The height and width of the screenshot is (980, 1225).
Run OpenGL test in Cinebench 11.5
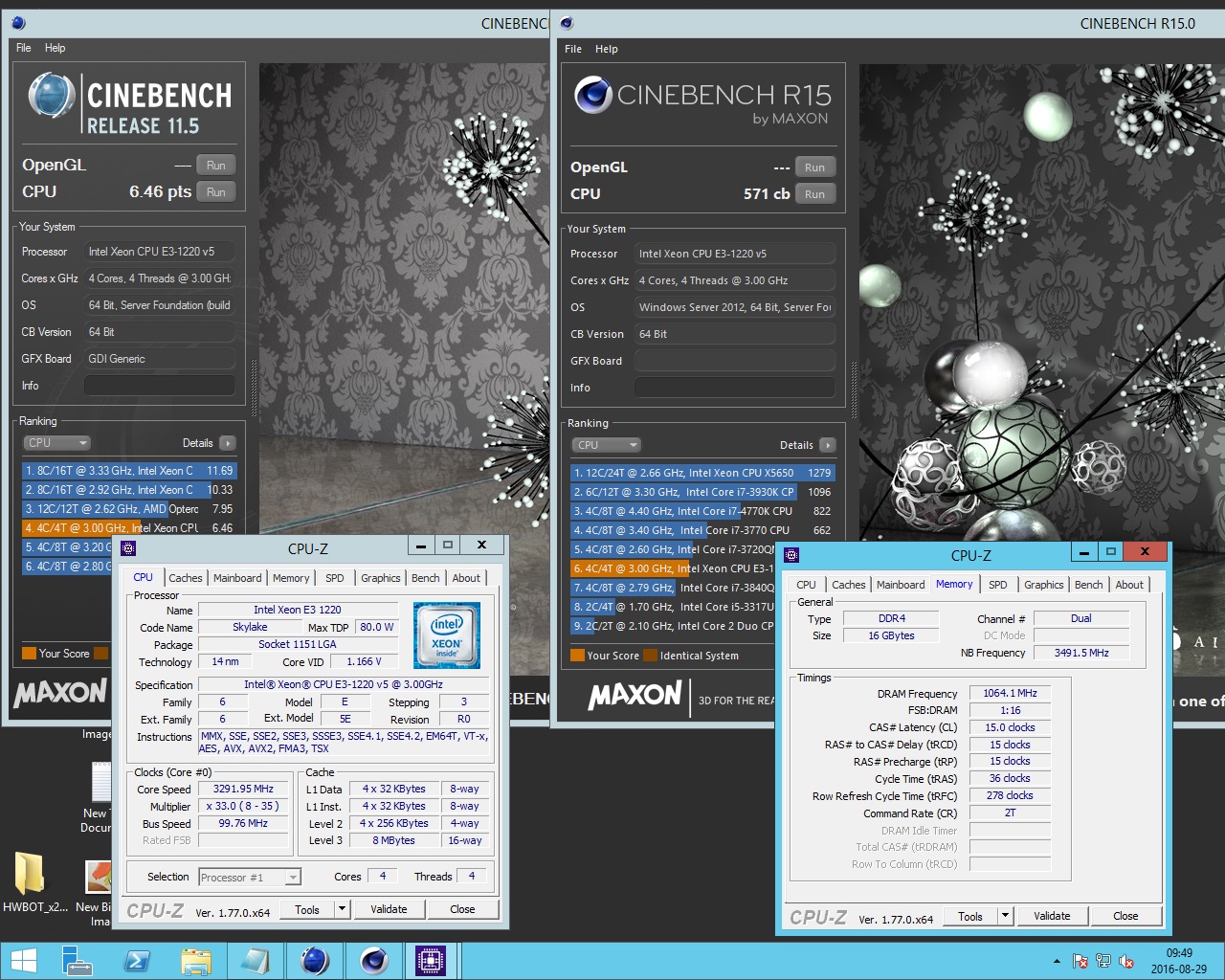click(x=216, y=166)
